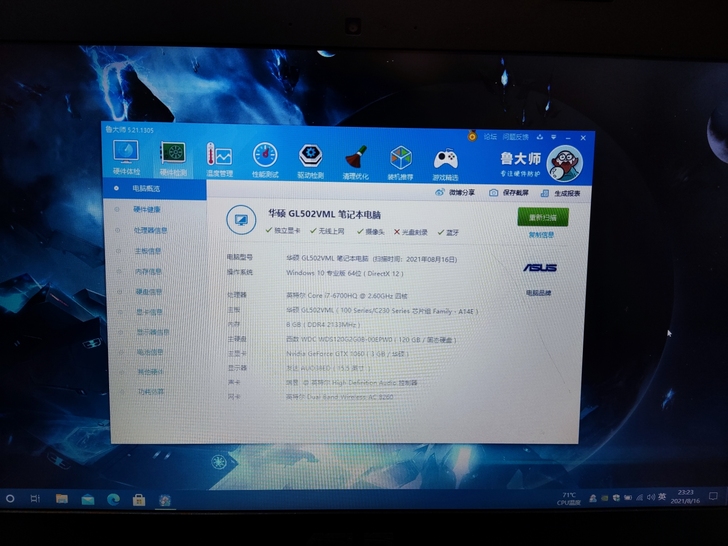Open File Explorer from taskbar
The image size is (728, 546).
[x=61, y=499]
